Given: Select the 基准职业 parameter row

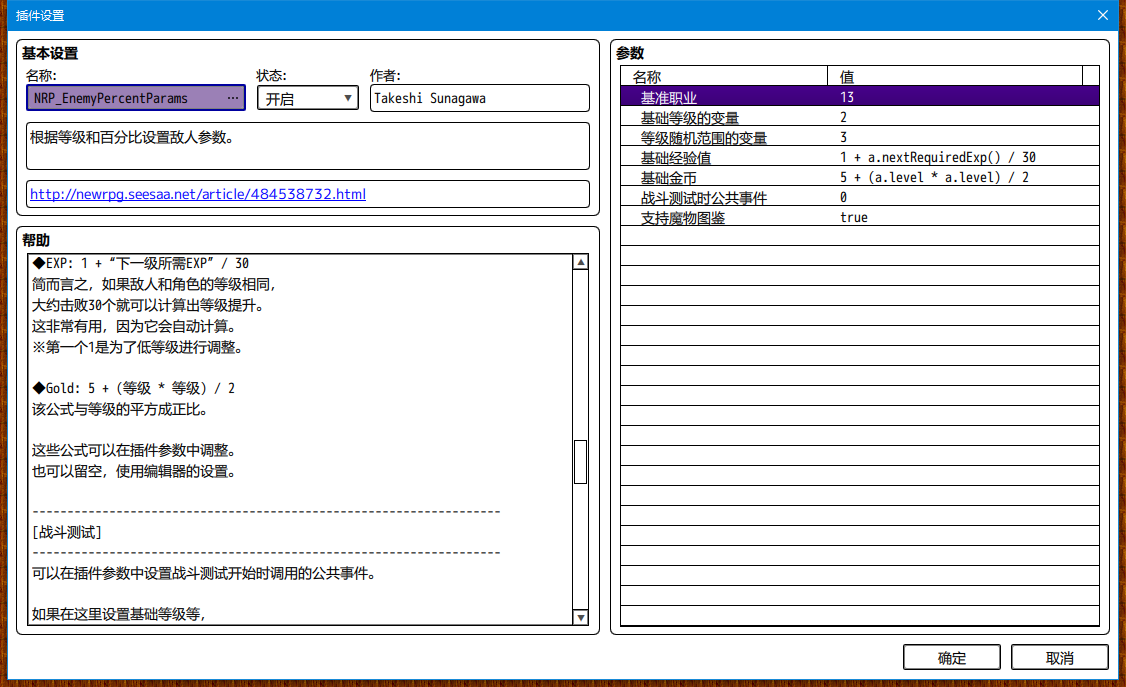Looking at the screenshot, I should pos(860,97).
